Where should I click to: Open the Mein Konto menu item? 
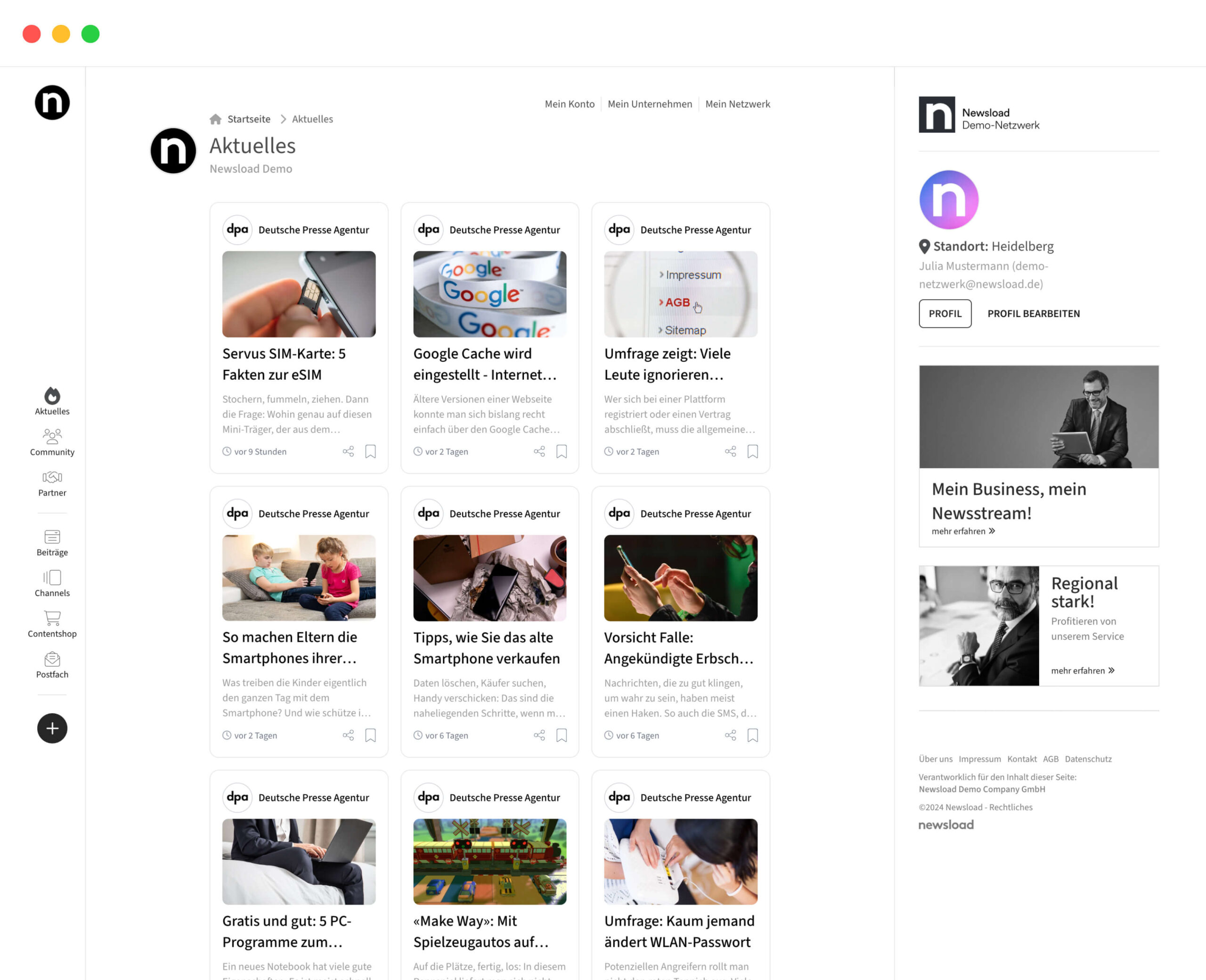[x=569, y=104]
